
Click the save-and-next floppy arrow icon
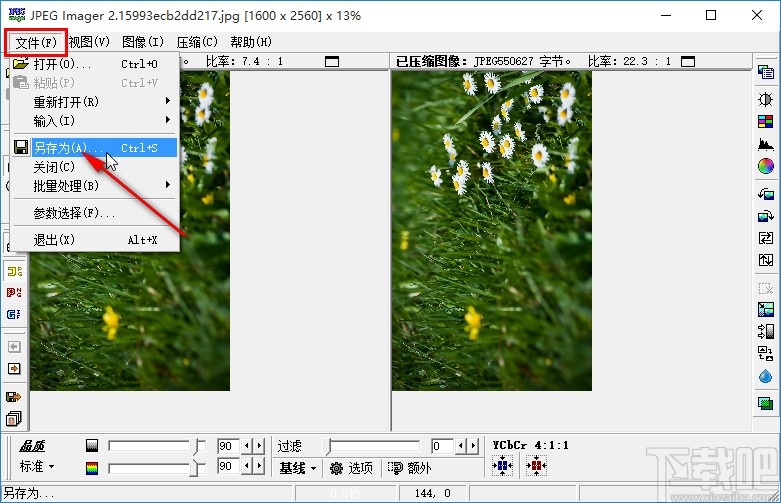click(x=14, y=397)
